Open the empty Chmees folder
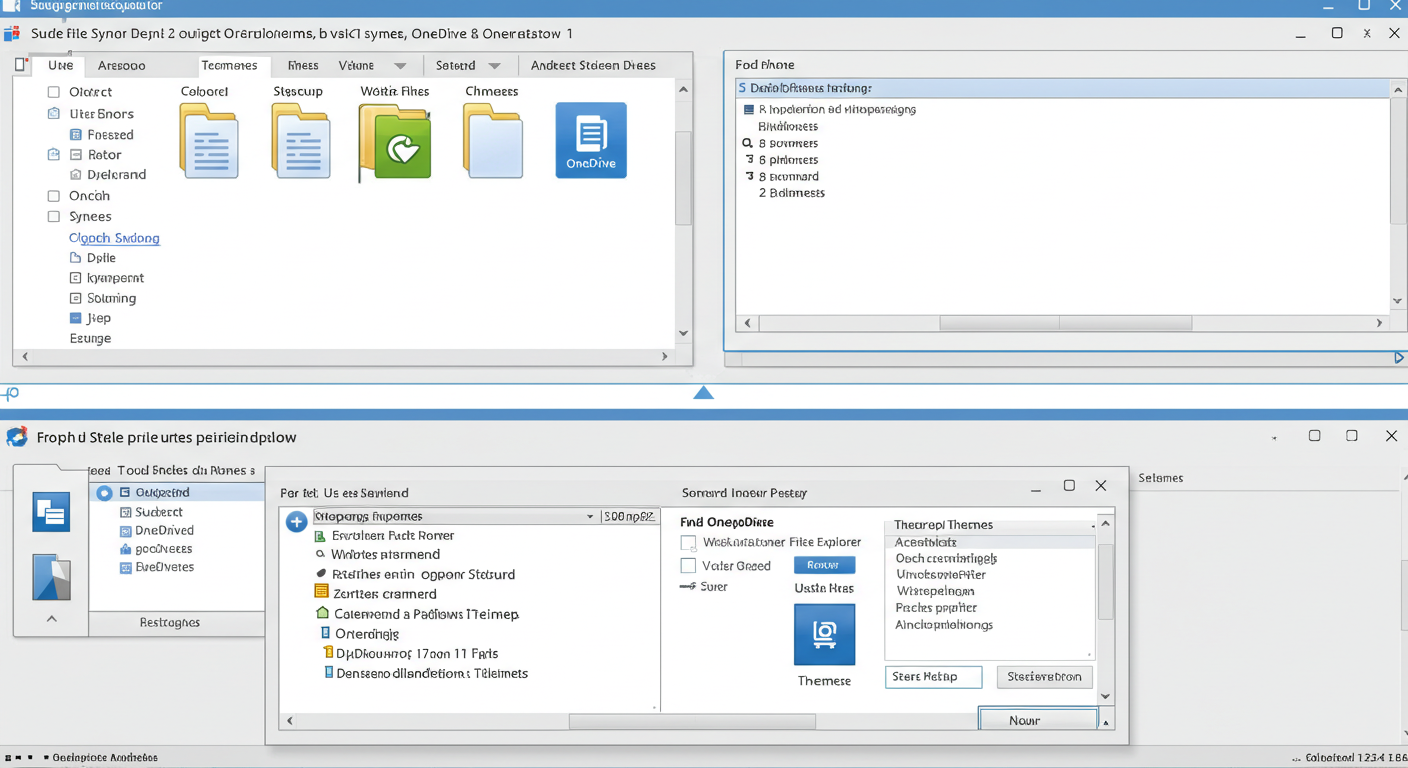Image resolution: width=1408 pixels, height=768 pixels. [492, 140]
